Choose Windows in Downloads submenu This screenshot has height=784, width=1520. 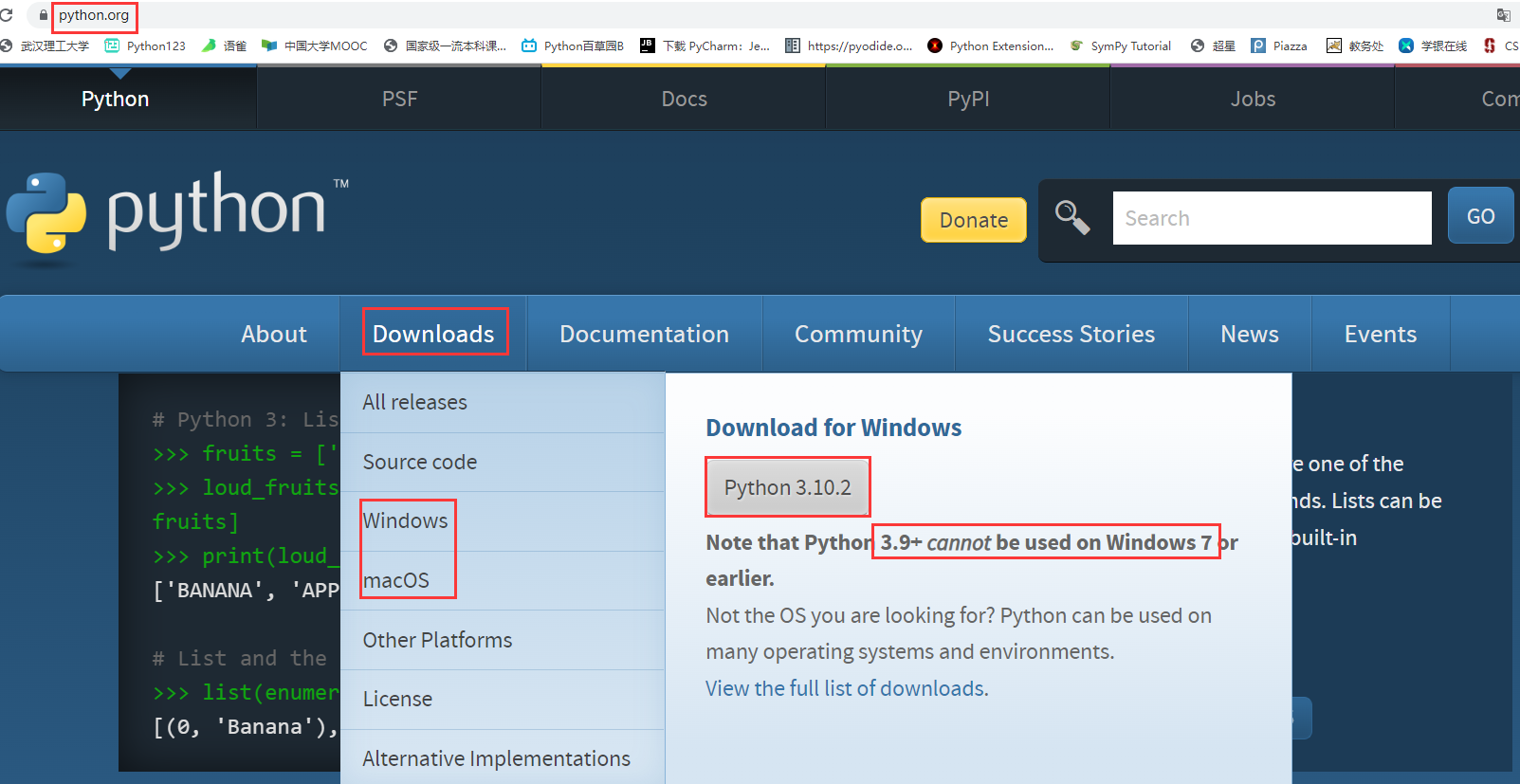tap(503, 521)
